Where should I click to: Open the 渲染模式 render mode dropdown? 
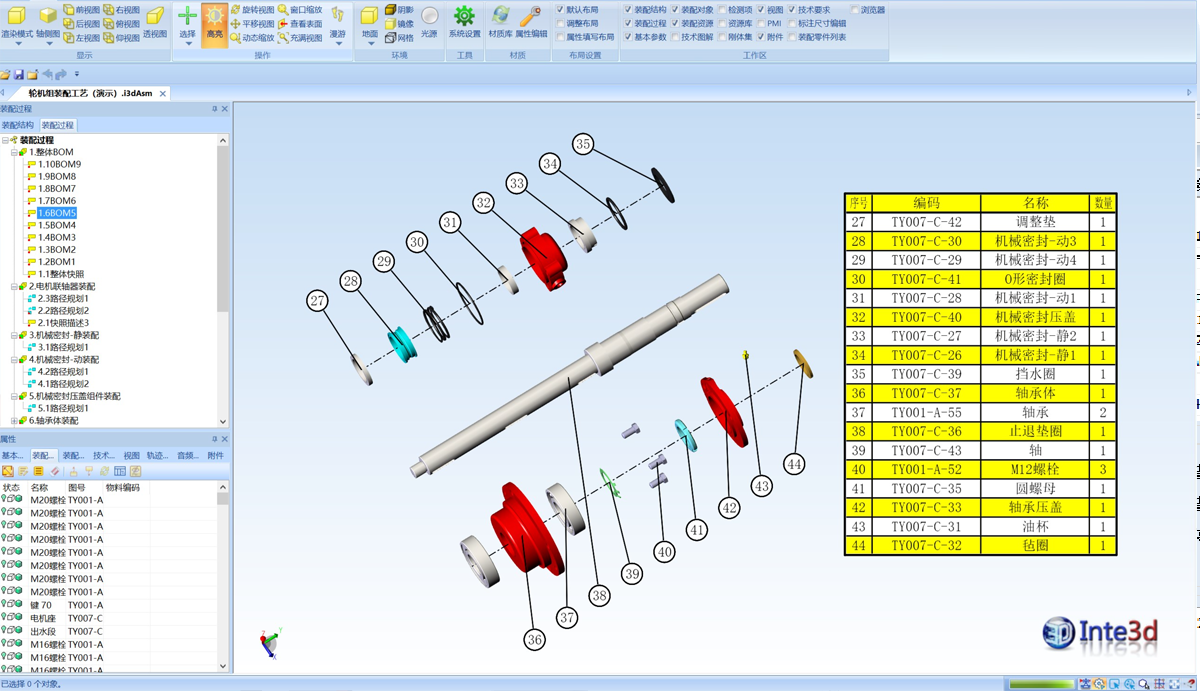click(17, 24)
